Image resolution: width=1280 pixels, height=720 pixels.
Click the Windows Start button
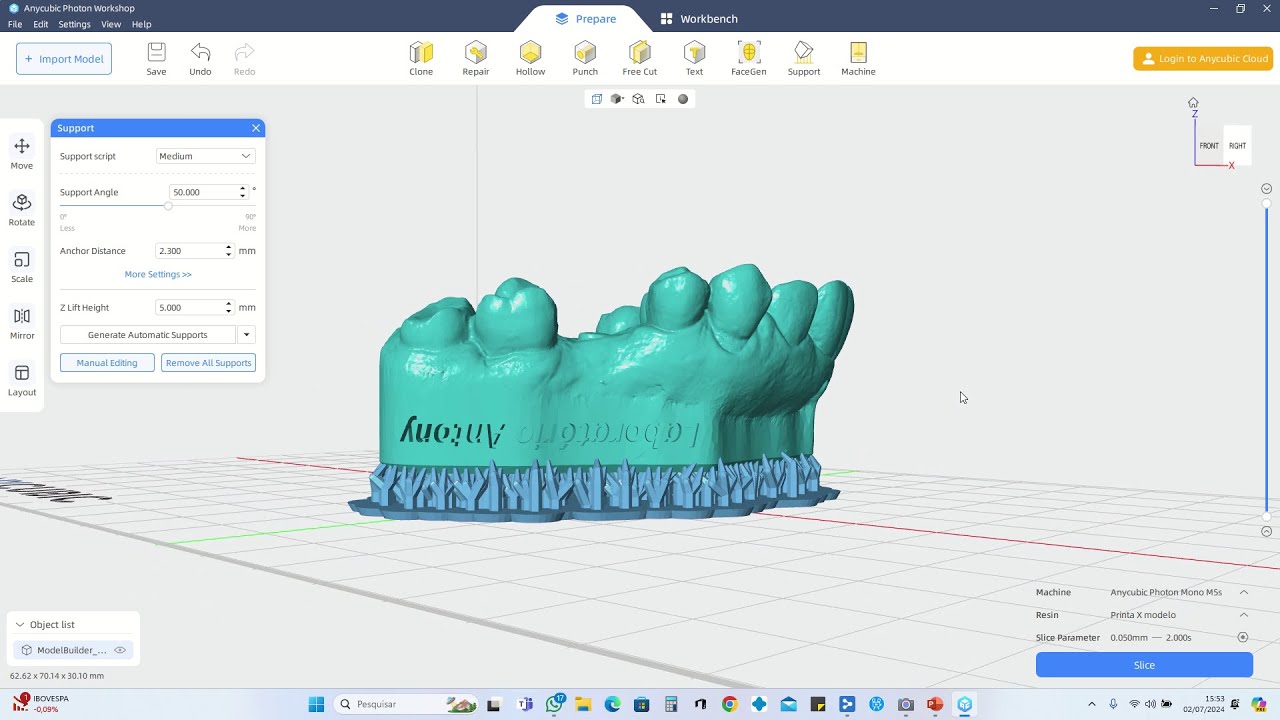[316, 704]
